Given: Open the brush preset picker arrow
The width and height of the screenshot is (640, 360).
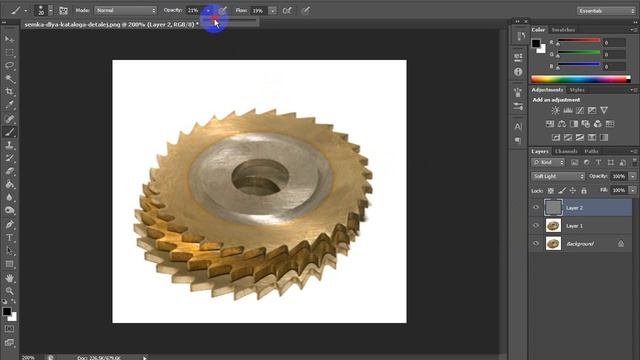Looking at the screenshot, I should click(x=51, y=11).
